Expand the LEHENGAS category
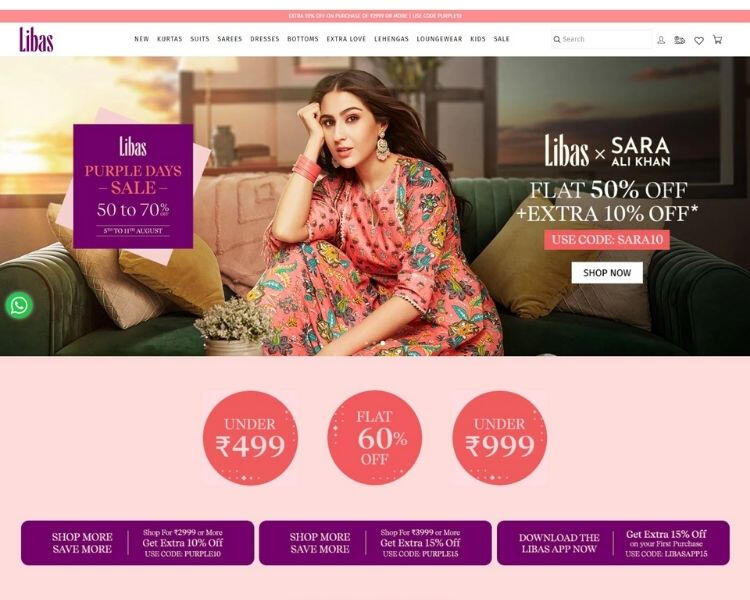Viewport: 750px width, 600px height. coord(391,39)
